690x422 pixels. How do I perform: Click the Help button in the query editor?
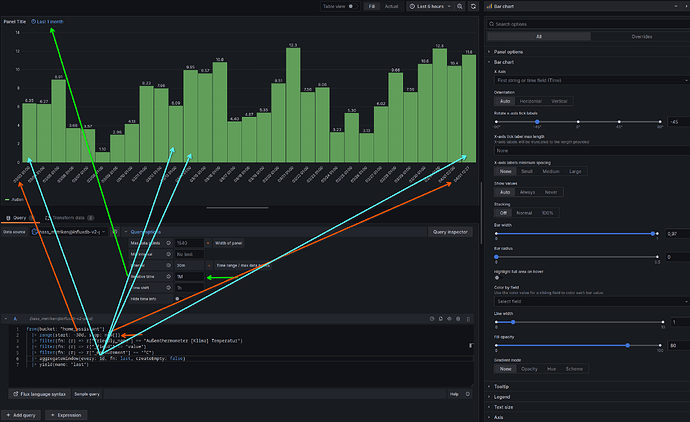453,394
